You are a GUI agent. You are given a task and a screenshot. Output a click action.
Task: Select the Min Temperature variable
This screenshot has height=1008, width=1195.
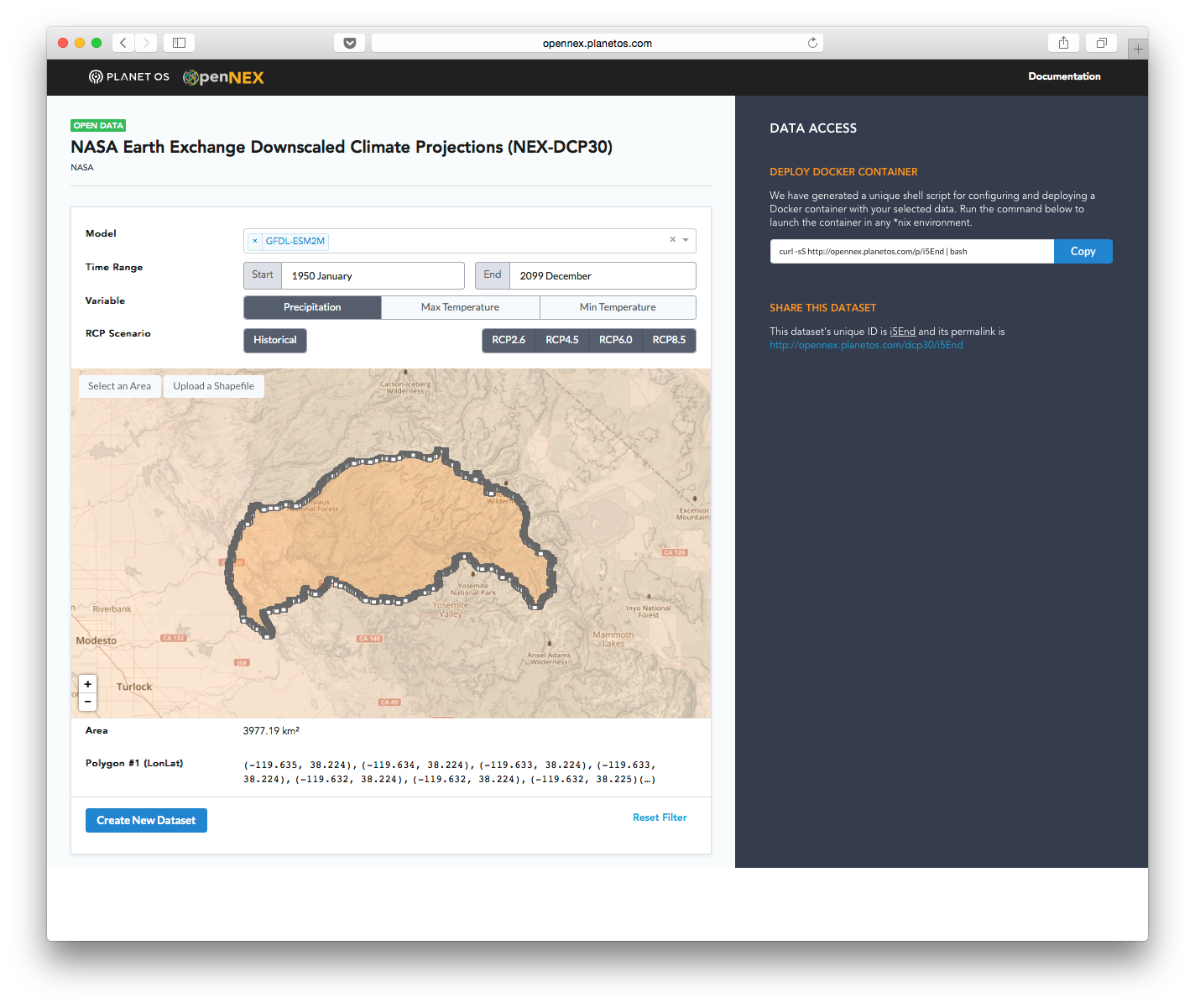618,307
